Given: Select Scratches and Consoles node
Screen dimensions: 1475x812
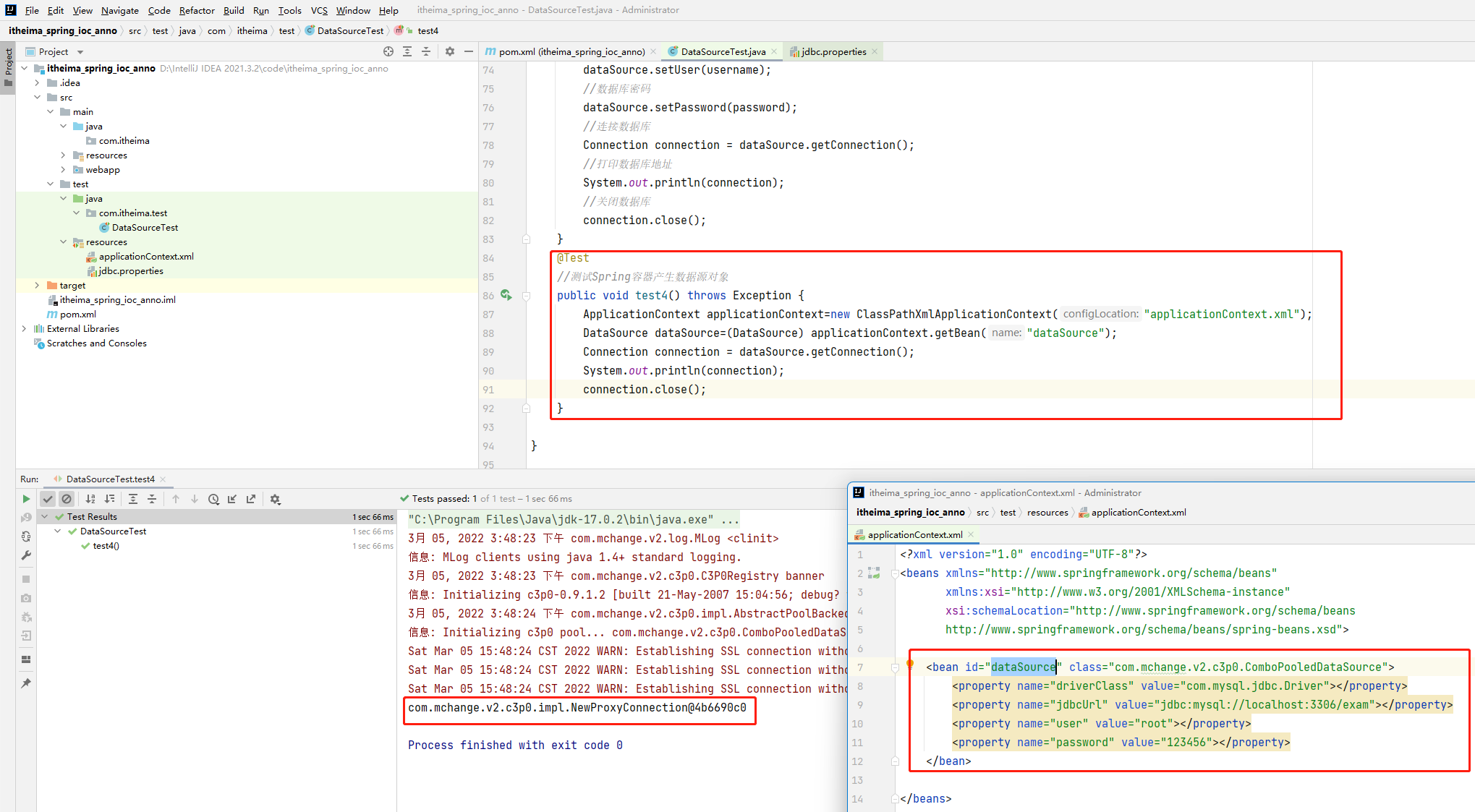Looking at the screenshot, I should pos(96,343).
